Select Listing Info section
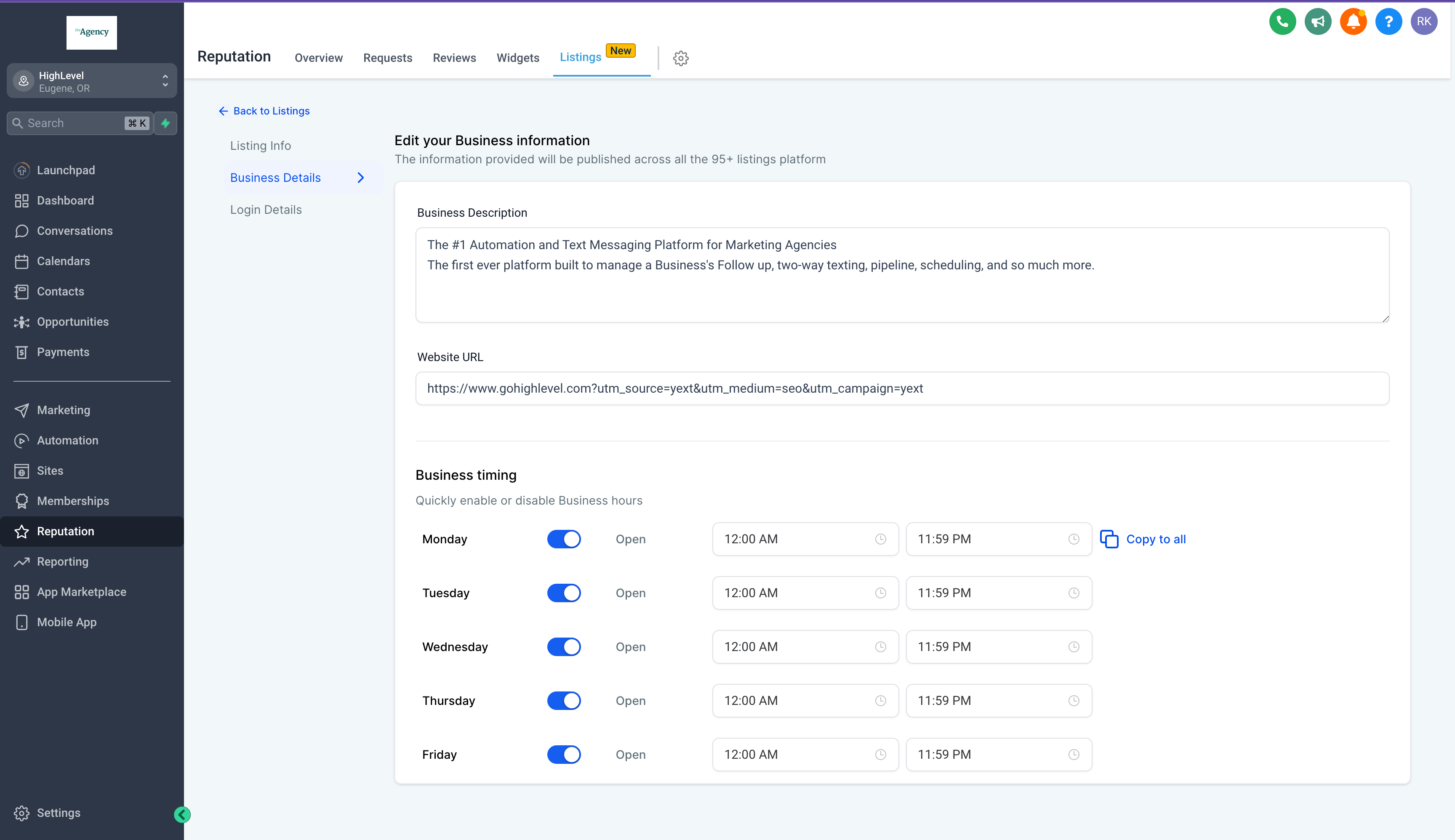 (260, 146)
